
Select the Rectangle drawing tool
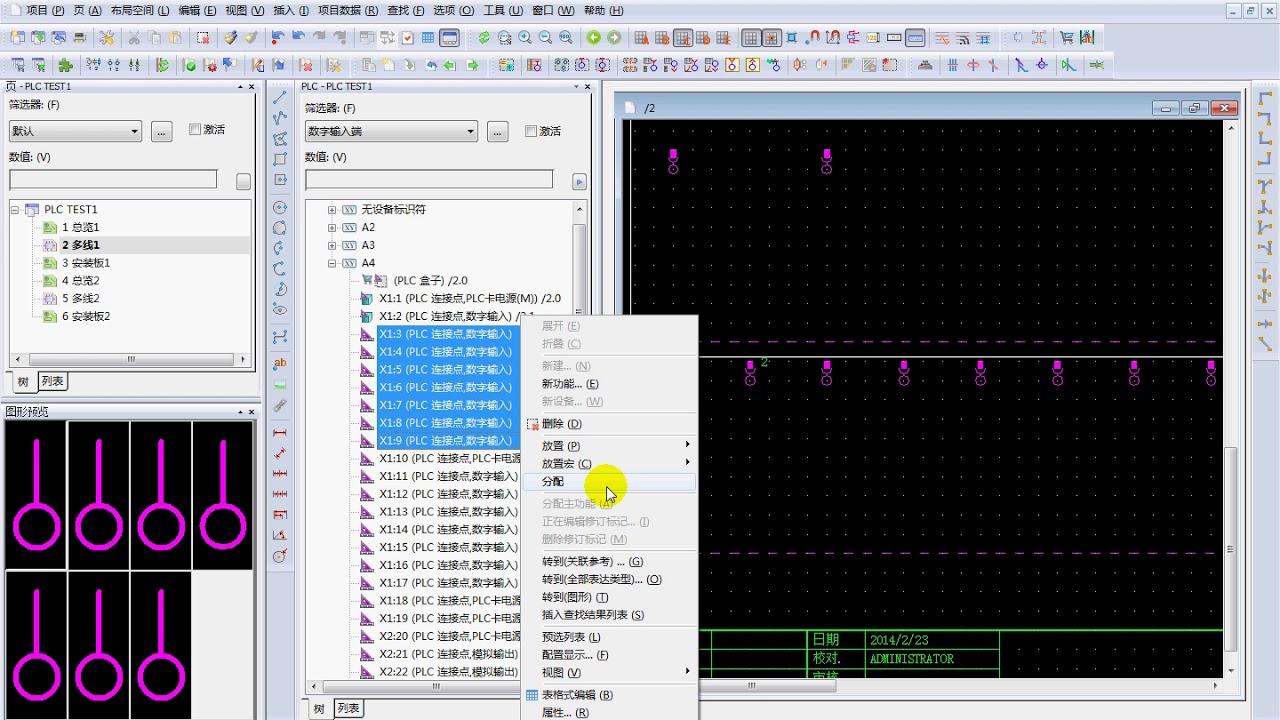280,159
